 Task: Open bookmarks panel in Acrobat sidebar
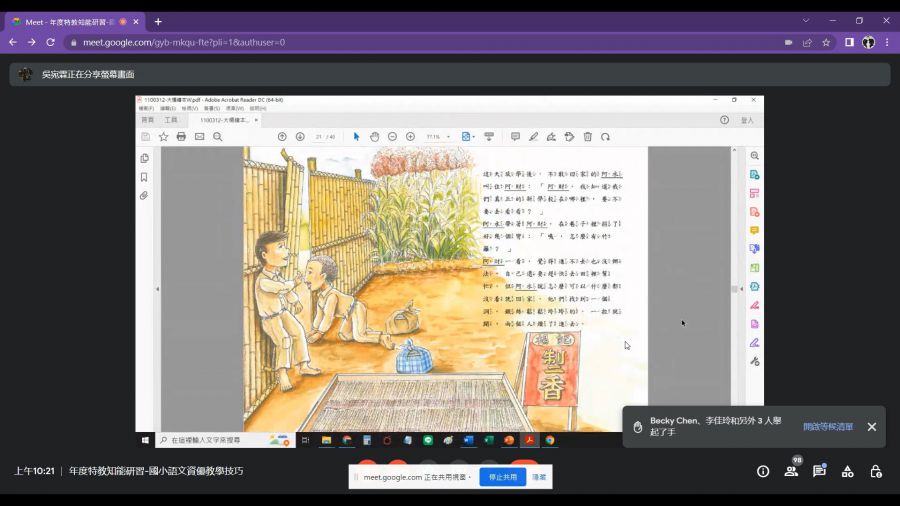[x=144, y=177]
